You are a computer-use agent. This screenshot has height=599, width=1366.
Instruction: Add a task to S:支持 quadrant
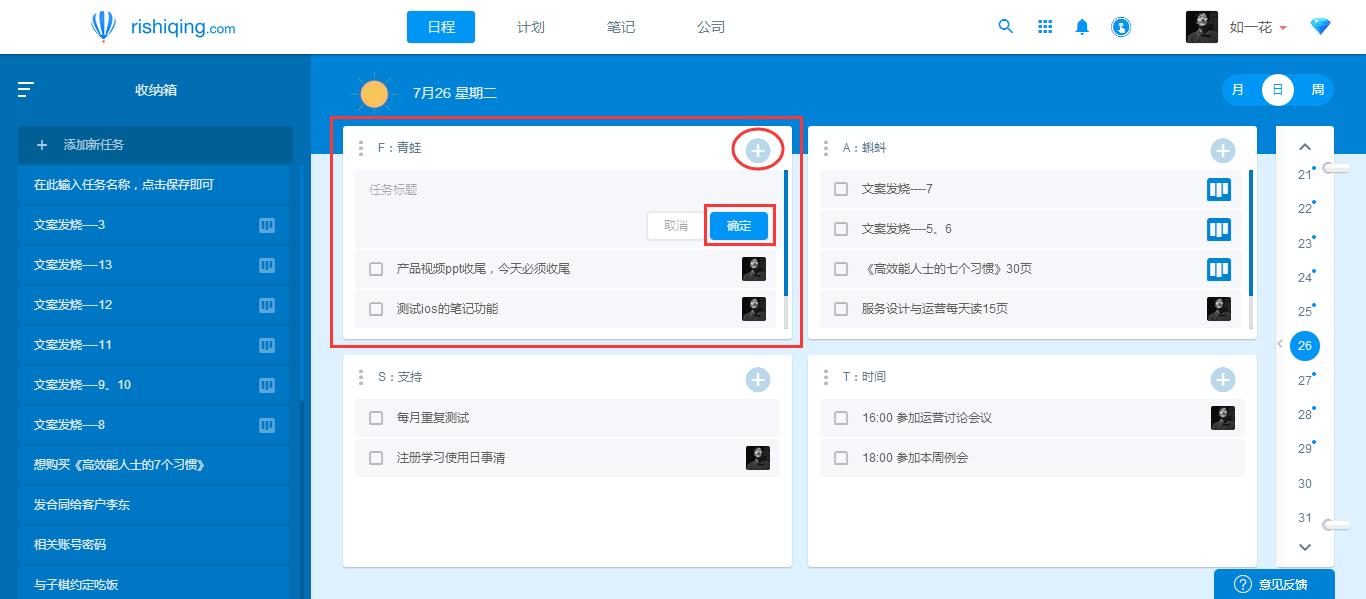758,379
